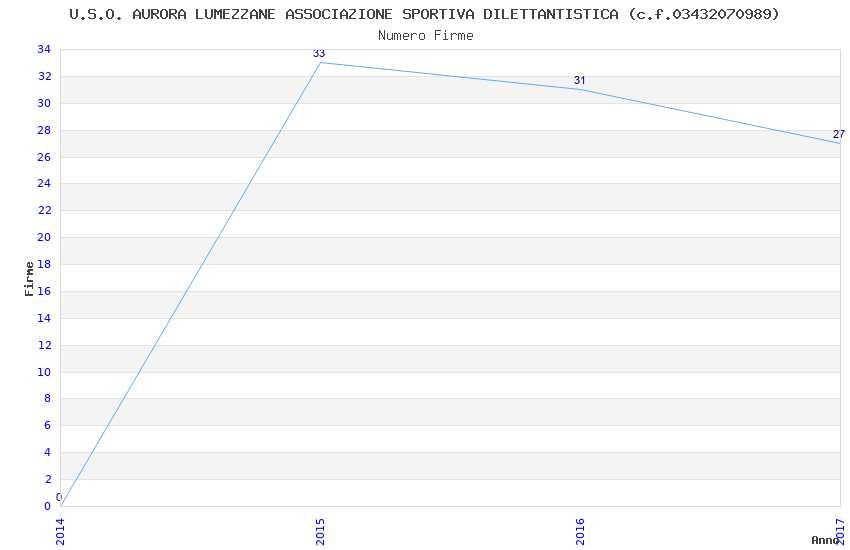The height and width of the screenshot is (550, 850).
Task: Click the data label 31 at 2016
Action: coord(579,80)
